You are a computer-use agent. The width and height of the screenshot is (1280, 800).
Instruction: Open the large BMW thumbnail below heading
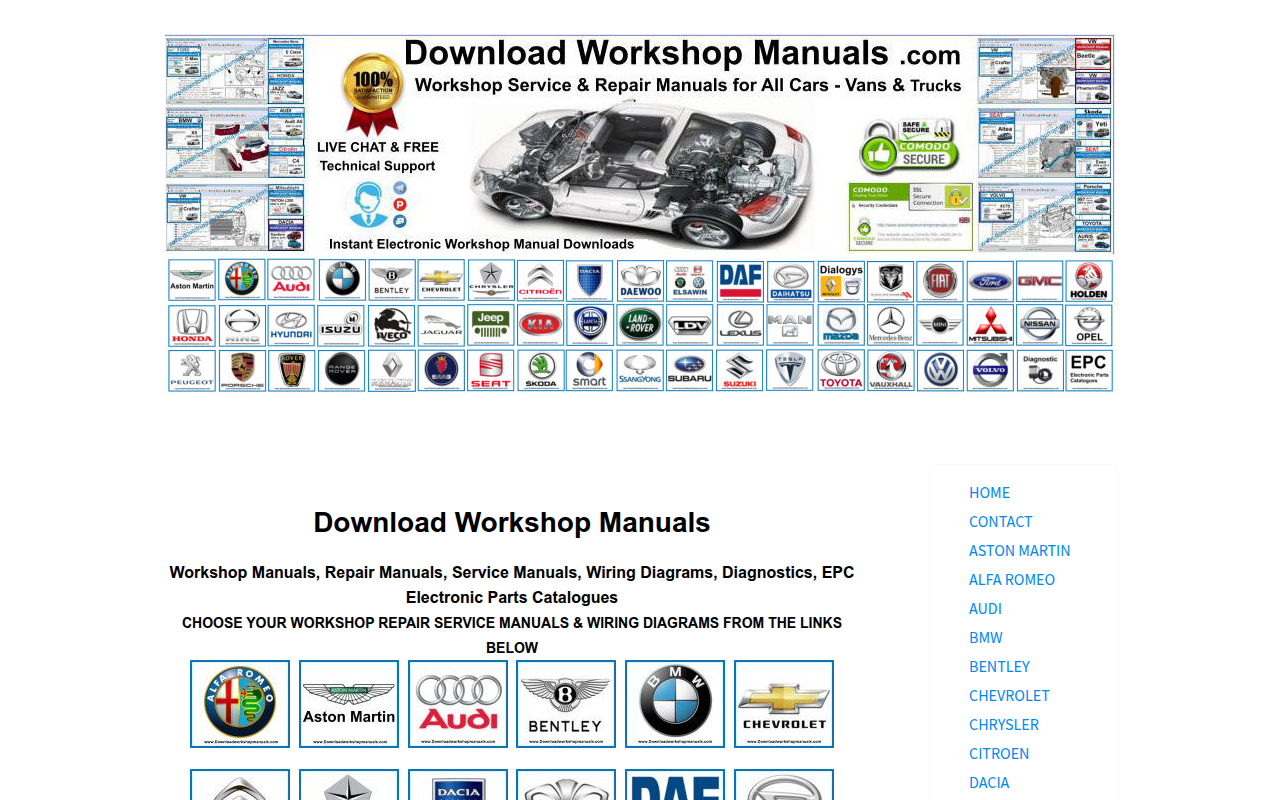(x=675, y=704)
